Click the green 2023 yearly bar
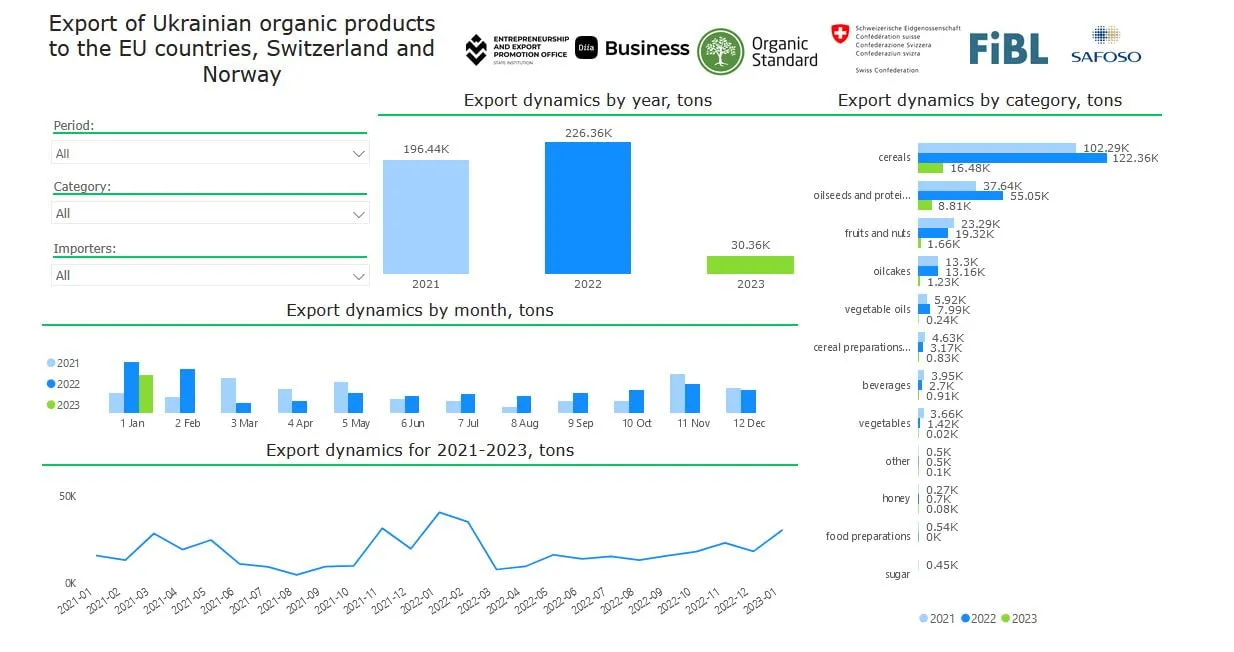1234x652 pixels. (750, 265)
